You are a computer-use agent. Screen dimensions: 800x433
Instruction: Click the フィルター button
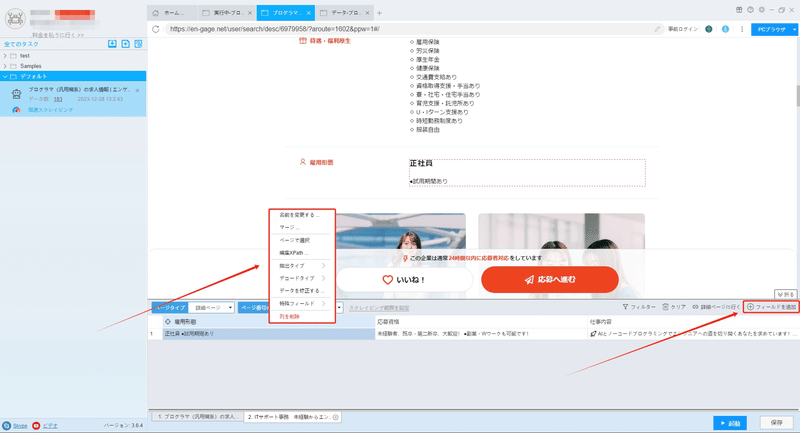point(639,307)
